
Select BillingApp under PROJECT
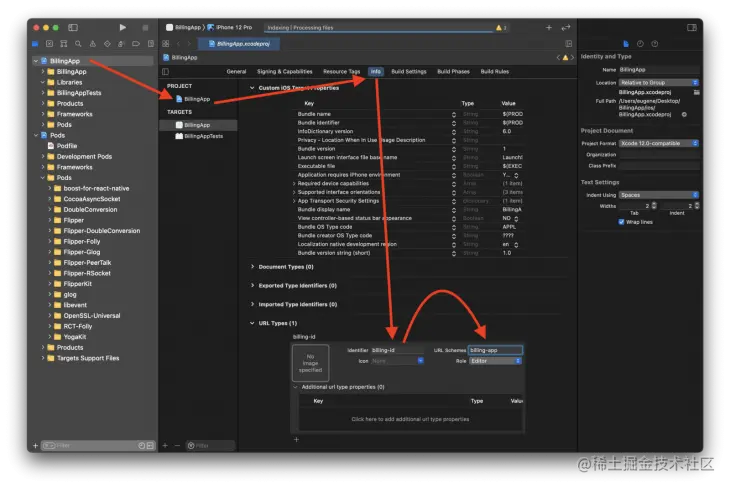193,99
